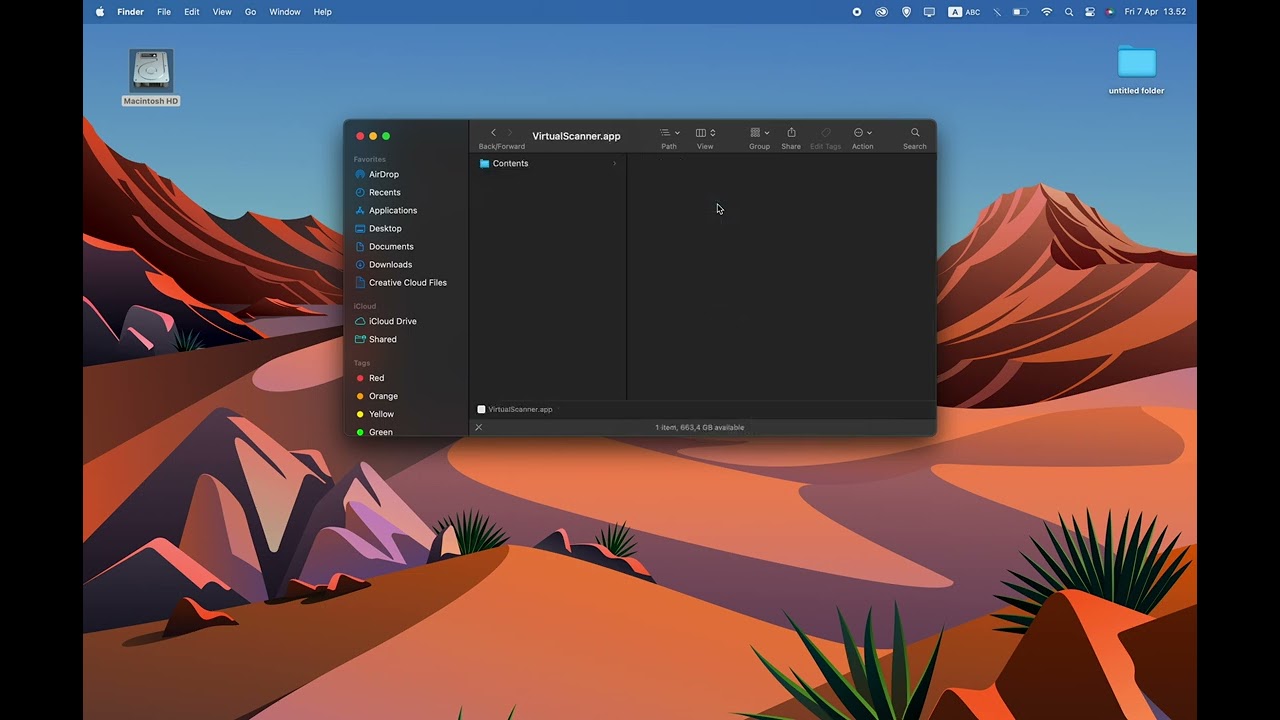Click the Bluetooth off icon
Viewport: 1280px width, 720px height.
click(996, 12)
